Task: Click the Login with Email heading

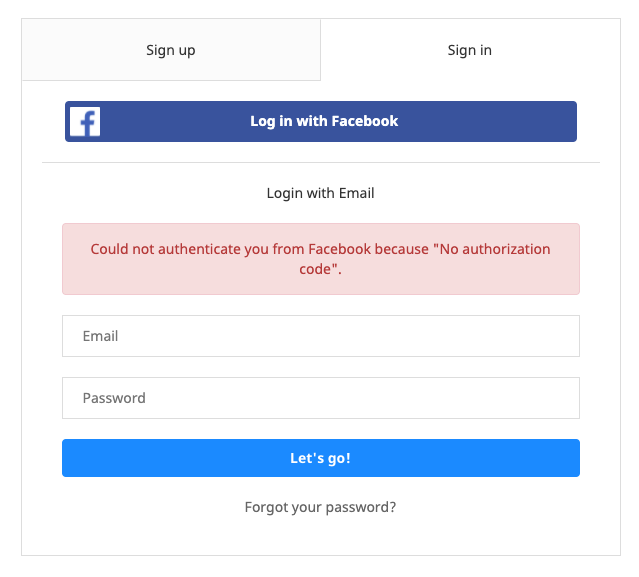Action: (320, 193)
